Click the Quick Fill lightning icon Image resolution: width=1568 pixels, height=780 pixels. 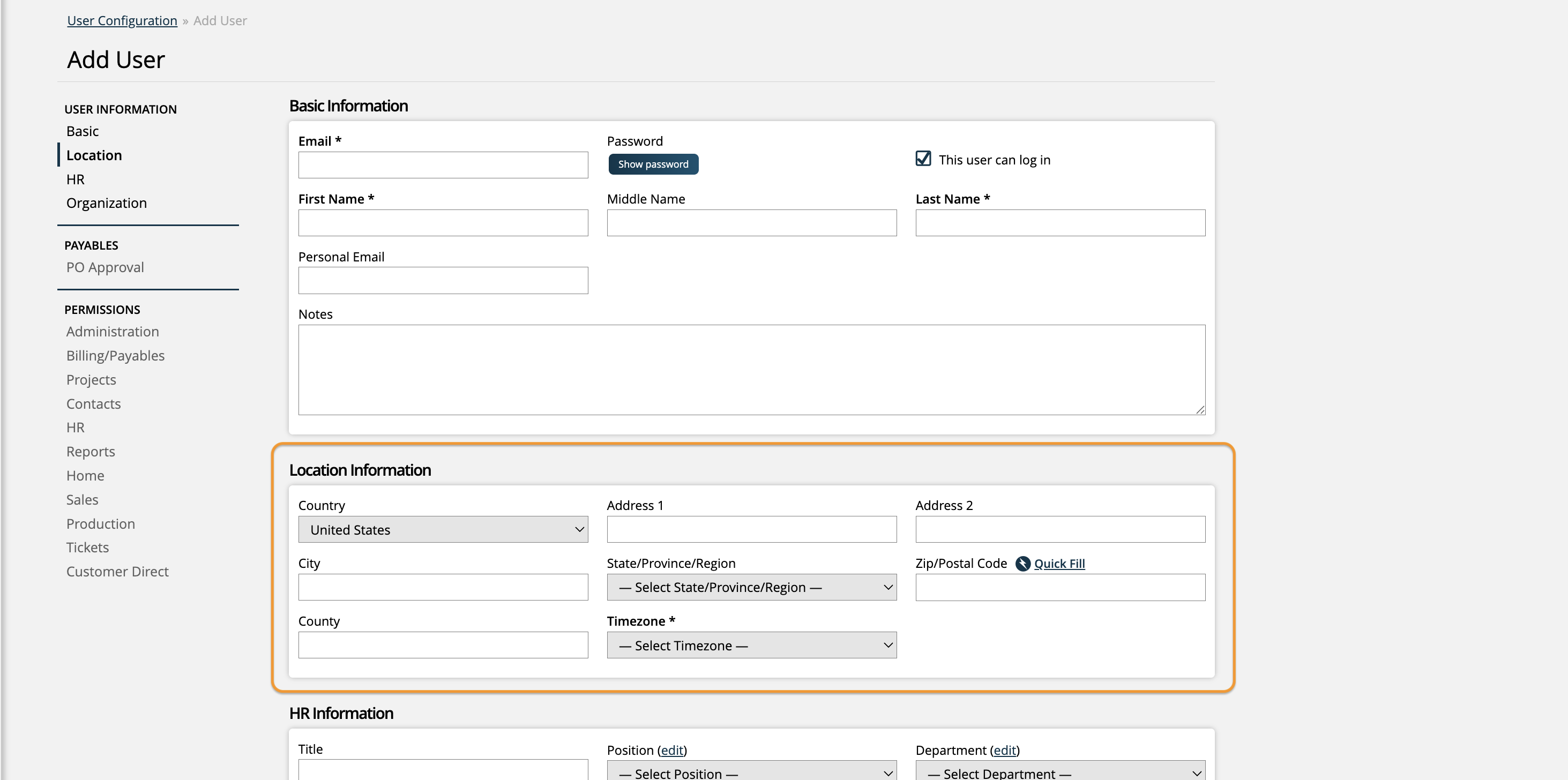[x=1022, y=564]
